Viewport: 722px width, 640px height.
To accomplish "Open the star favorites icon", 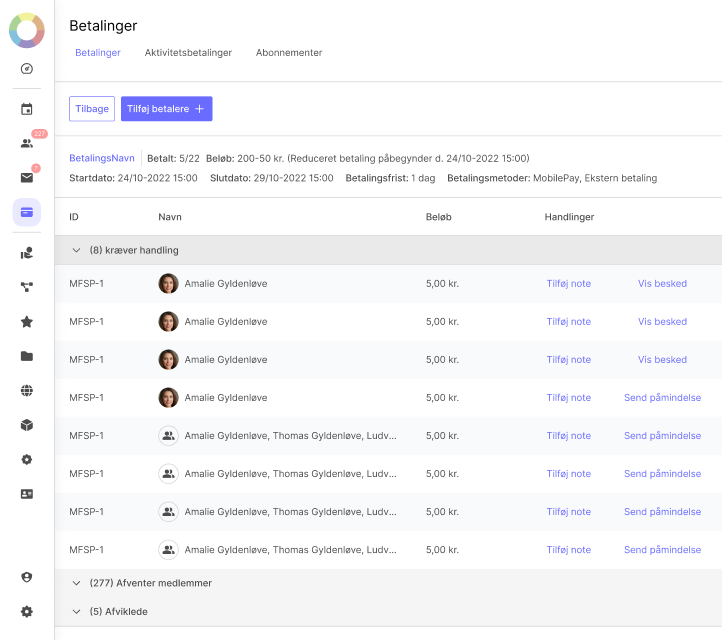I will pyautogui.click(x=27, y=322).
